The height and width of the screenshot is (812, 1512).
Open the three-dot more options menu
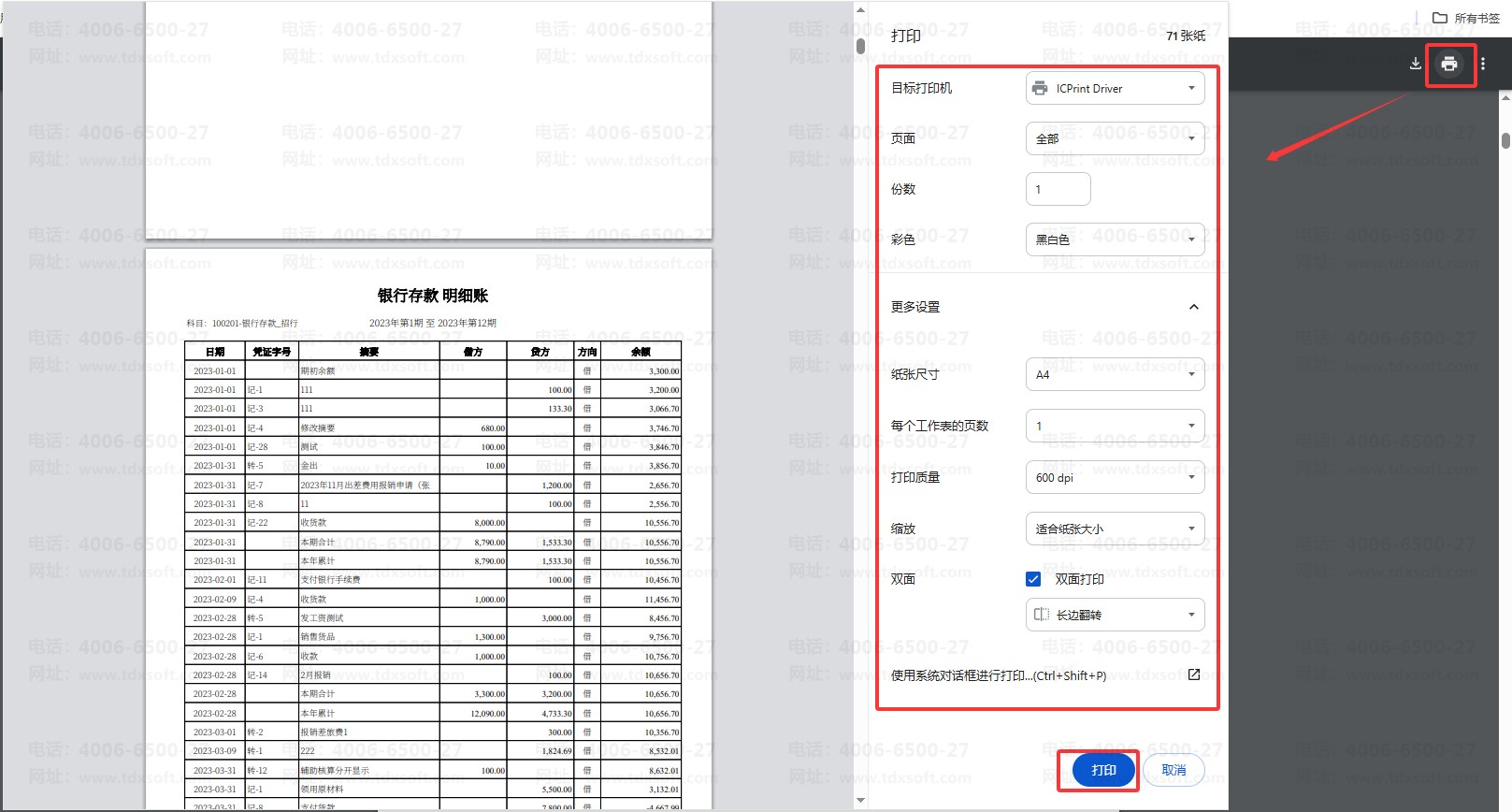pos(1483,64)
